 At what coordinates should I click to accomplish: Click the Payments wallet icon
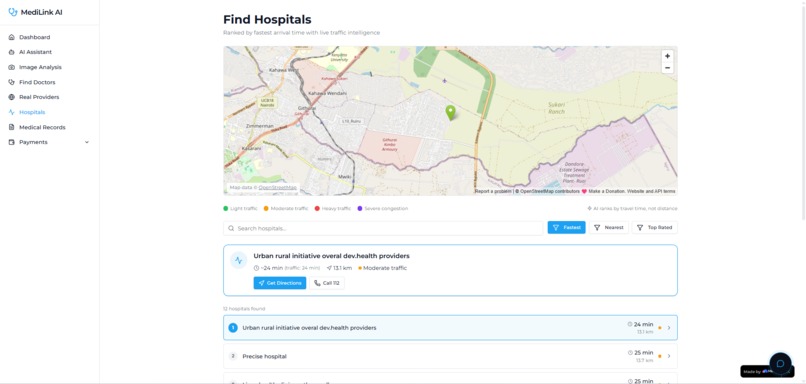[11, 142]
